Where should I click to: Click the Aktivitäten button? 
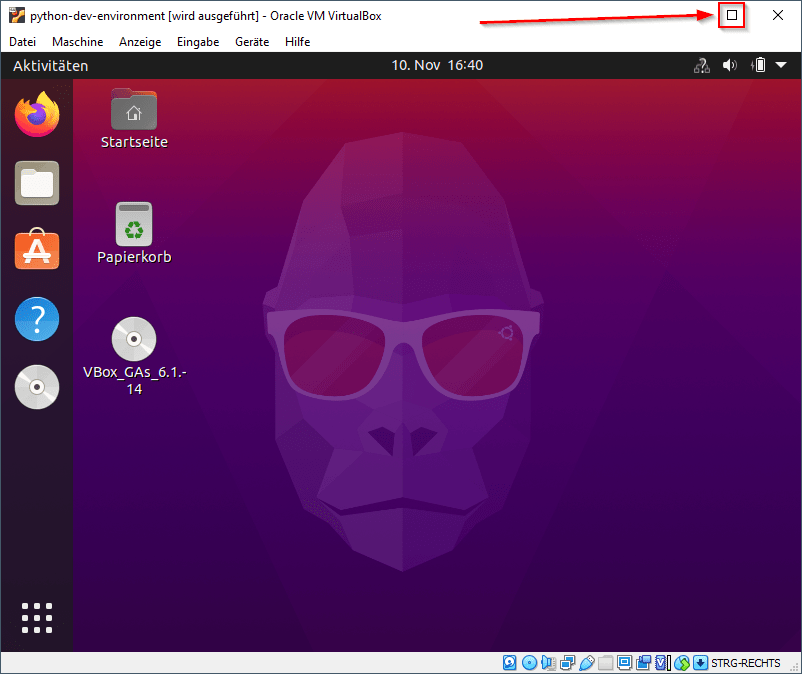click(50, 66)
